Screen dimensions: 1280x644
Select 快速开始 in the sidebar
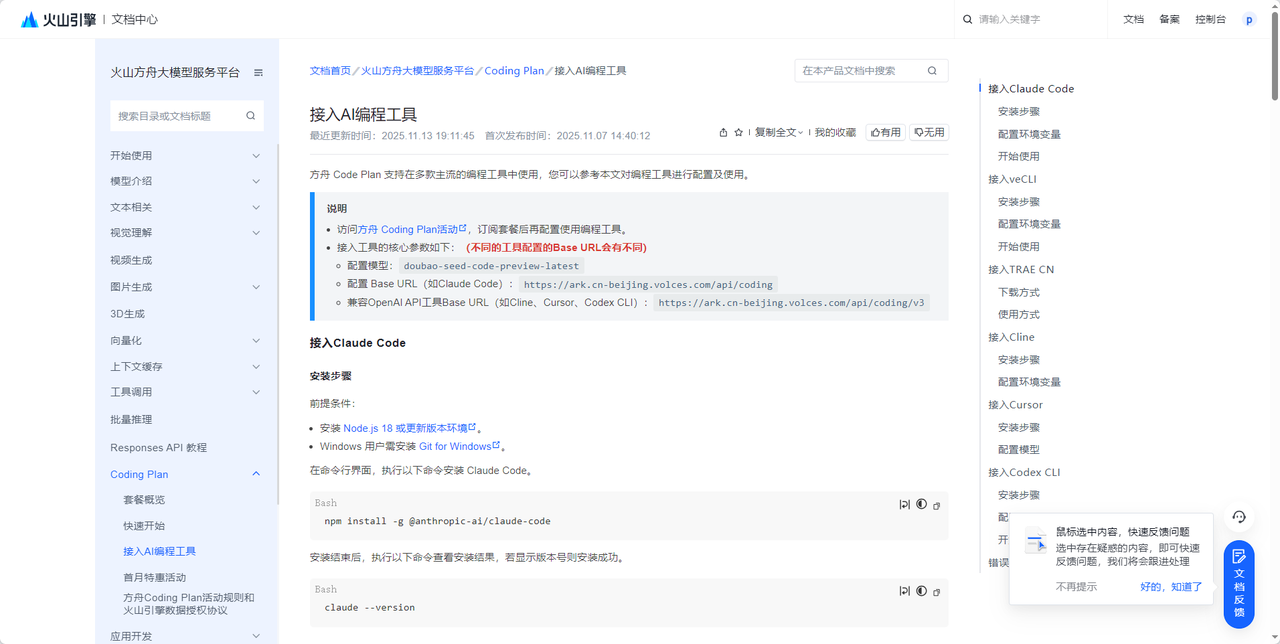[x=144, y=525]
